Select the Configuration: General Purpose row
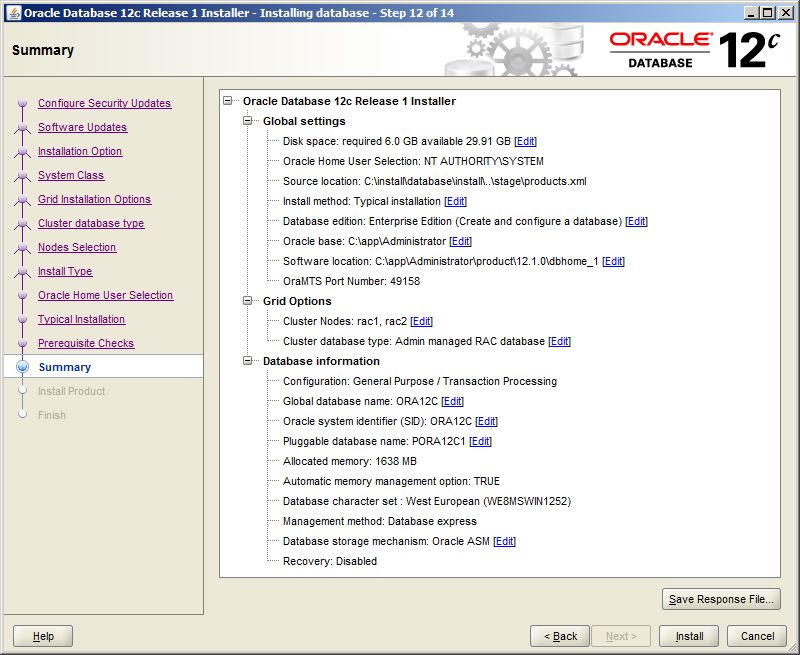800x655 pixels. point(420,381)
